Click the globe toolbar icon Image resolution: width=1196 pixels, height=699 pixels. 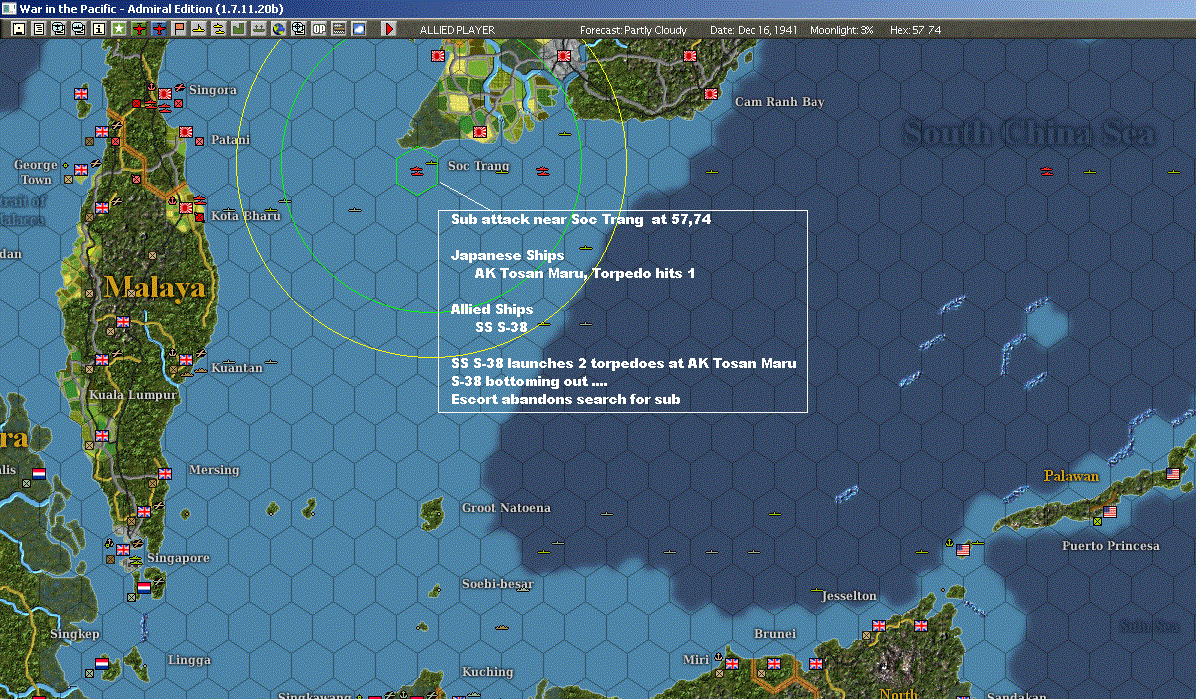coord(279,29)
